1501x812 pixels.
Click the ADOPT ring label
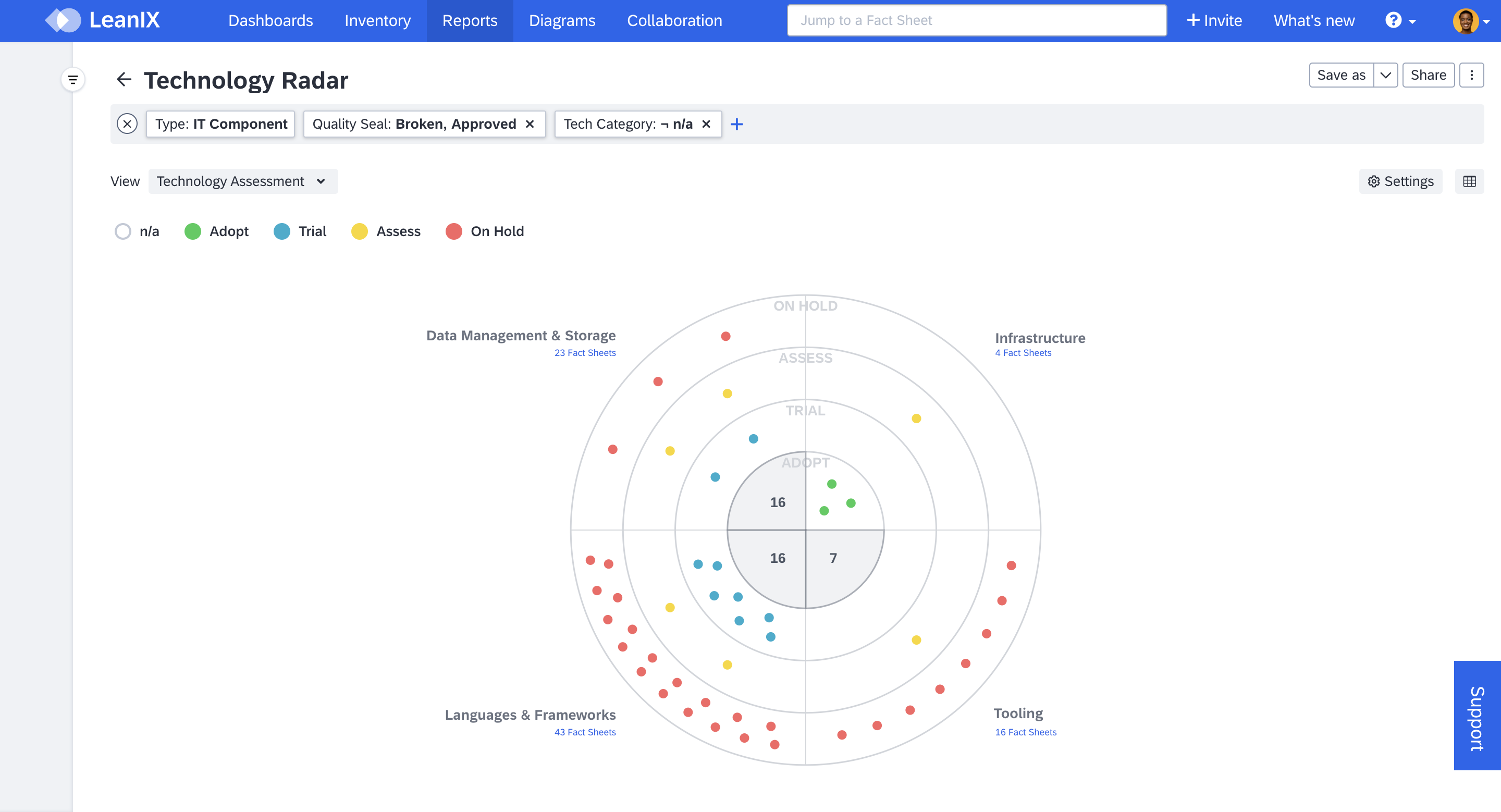tap(805, 462)
